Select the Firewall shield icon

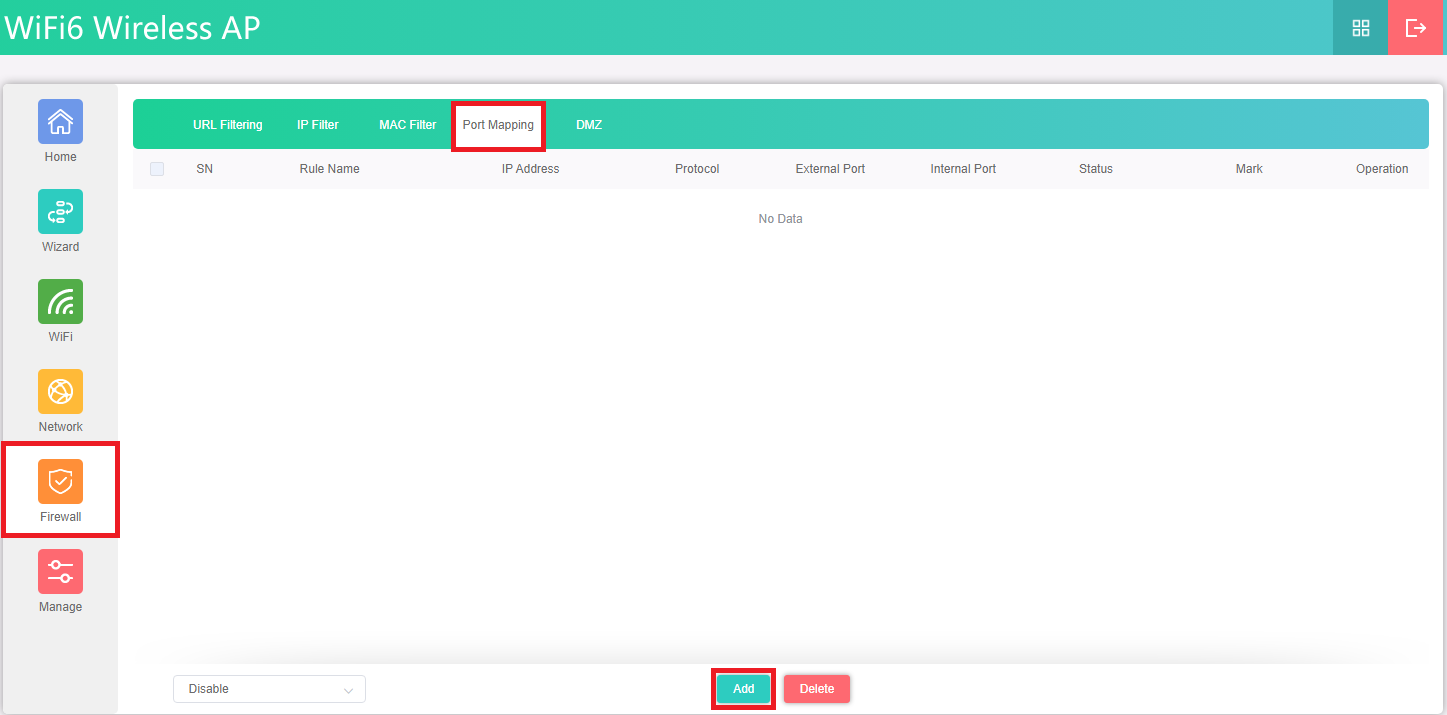click(x=60, y=482)
